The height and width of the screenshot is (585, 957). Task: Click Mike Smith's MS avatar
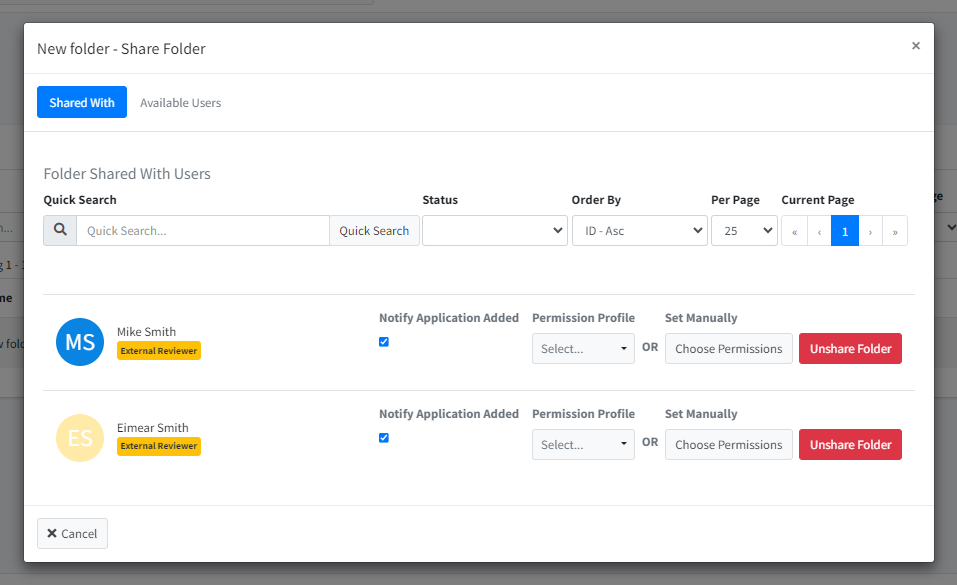pyautogui.click(x=80, y=342)
